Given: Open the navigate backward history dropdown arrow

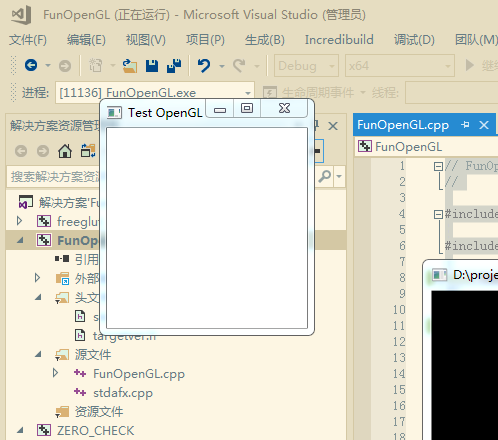Looking at the screenshot, I should coord(48,65).
